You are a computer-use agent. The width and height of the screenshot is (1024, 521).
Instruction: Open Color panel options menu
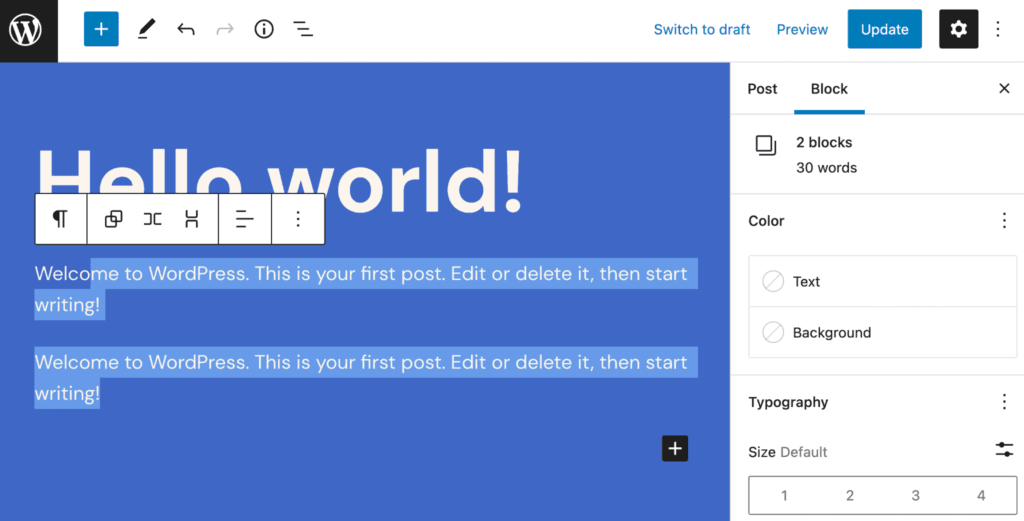[x=1004, y=221]
